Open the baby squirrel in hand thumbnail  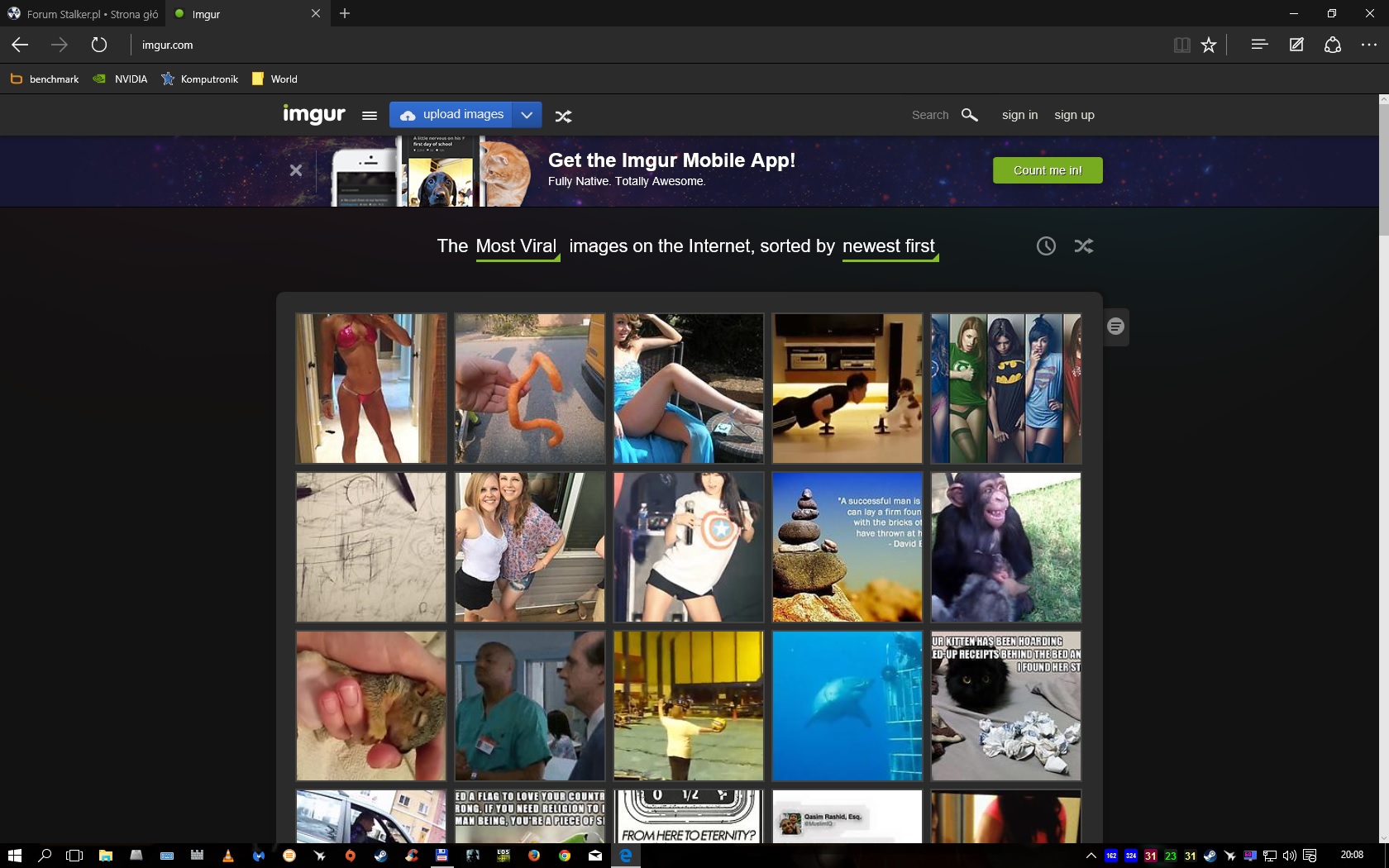371,706
